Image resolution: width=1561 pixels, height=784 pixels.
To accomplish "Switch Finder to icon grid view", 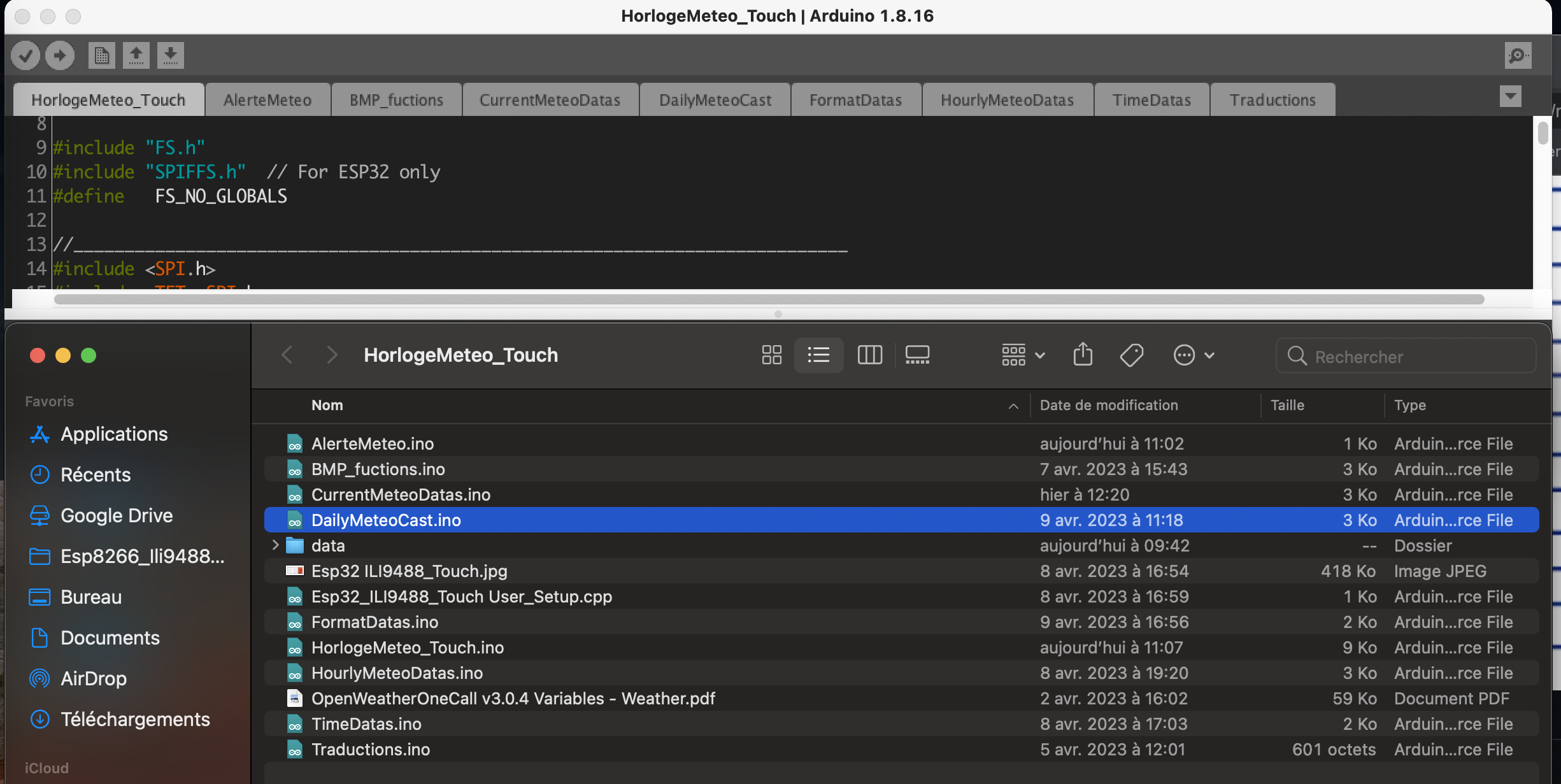I will point(771,355).
